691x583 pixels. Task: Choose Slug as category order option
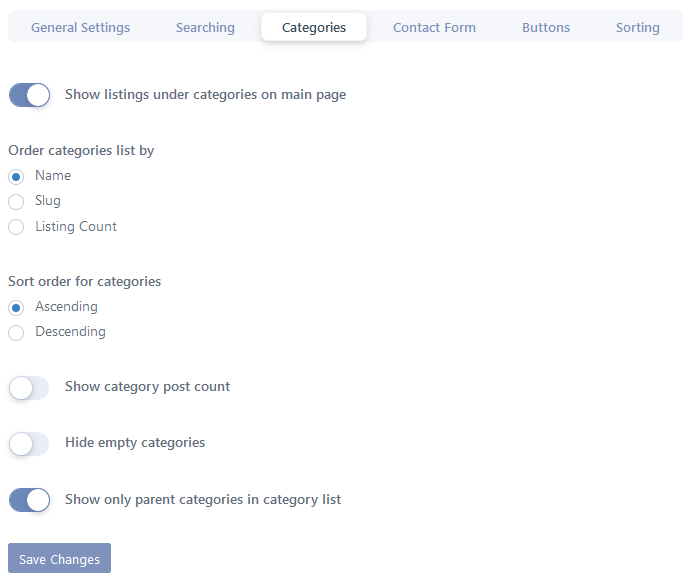tap(16, 202)
